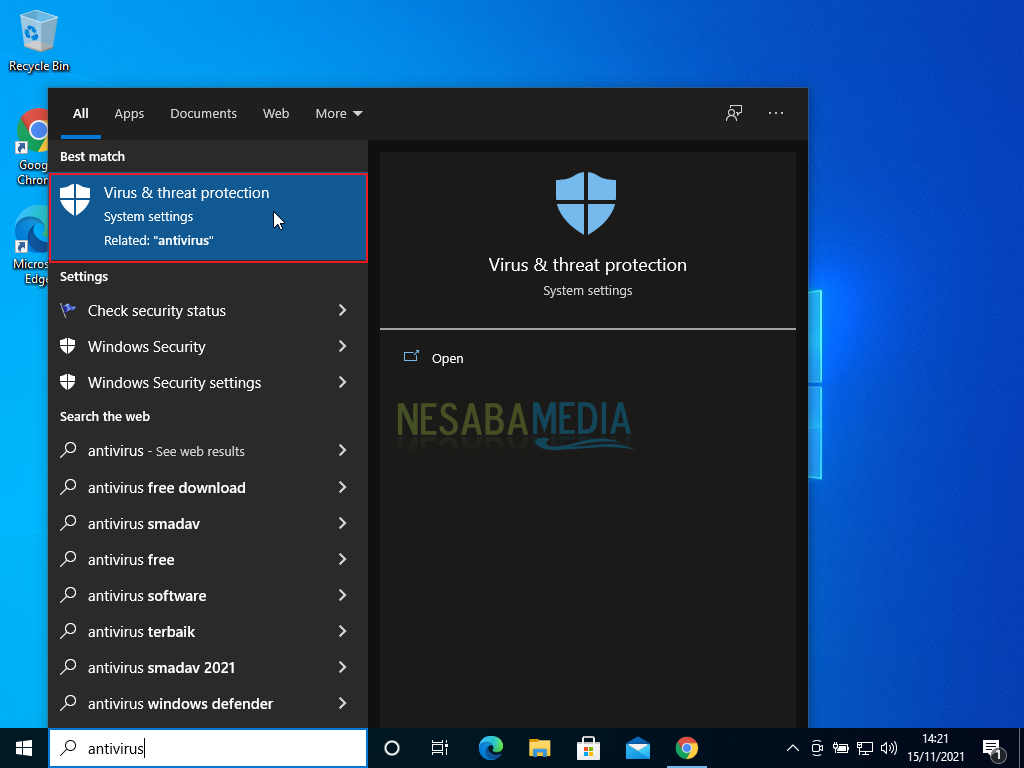This screenshot has width=1024, height=768.
Task: Click Open in the preview pane
Action: [x=447, y=359]
